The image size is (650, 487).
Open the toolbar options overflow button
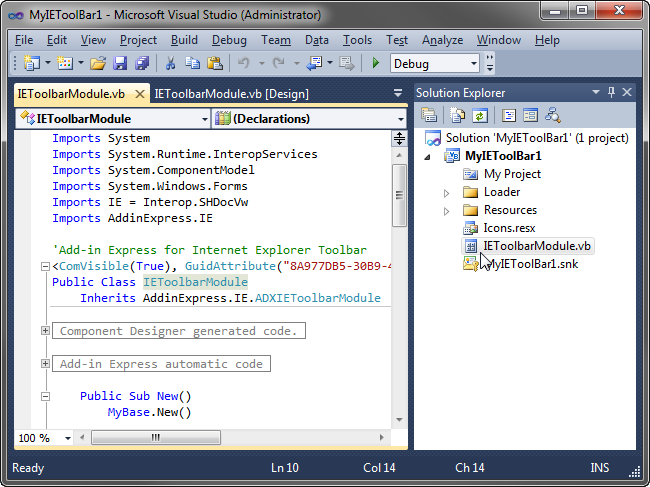tap(490, 63)
